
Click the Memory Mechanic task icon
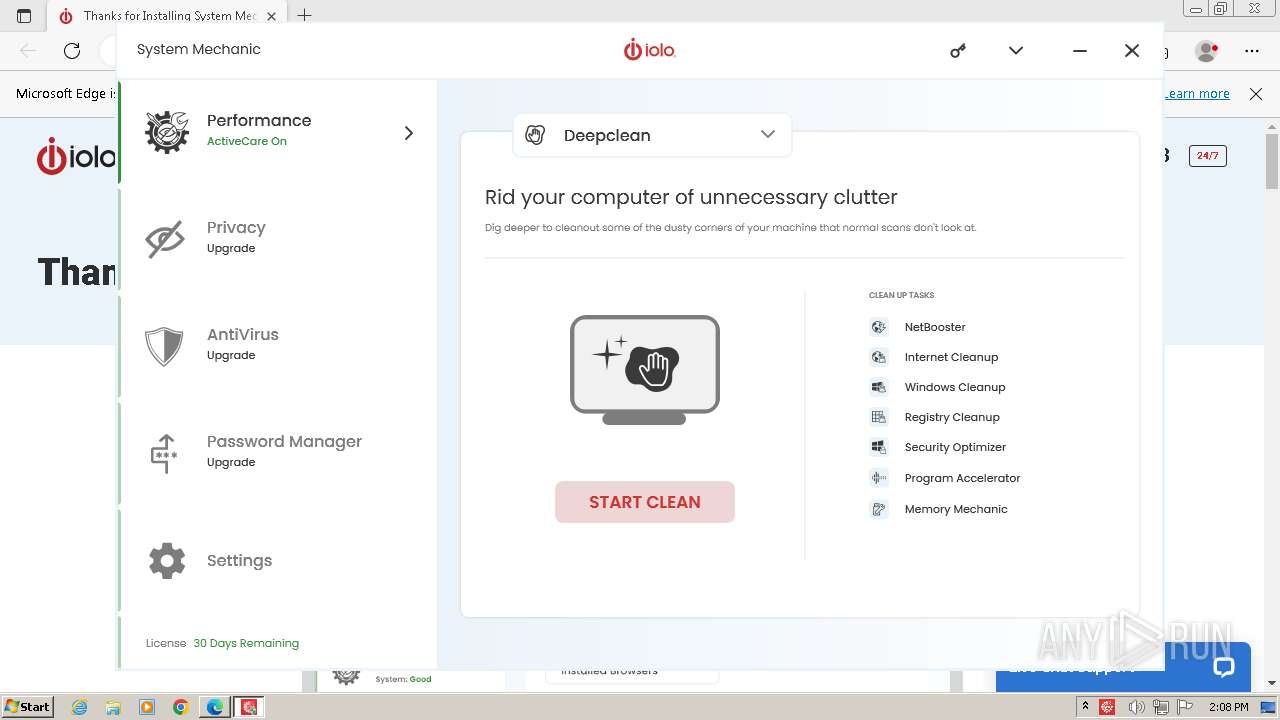(878, 509)
